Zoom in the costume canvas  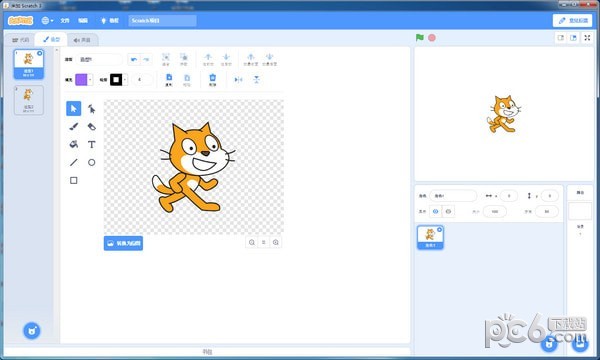276,242
